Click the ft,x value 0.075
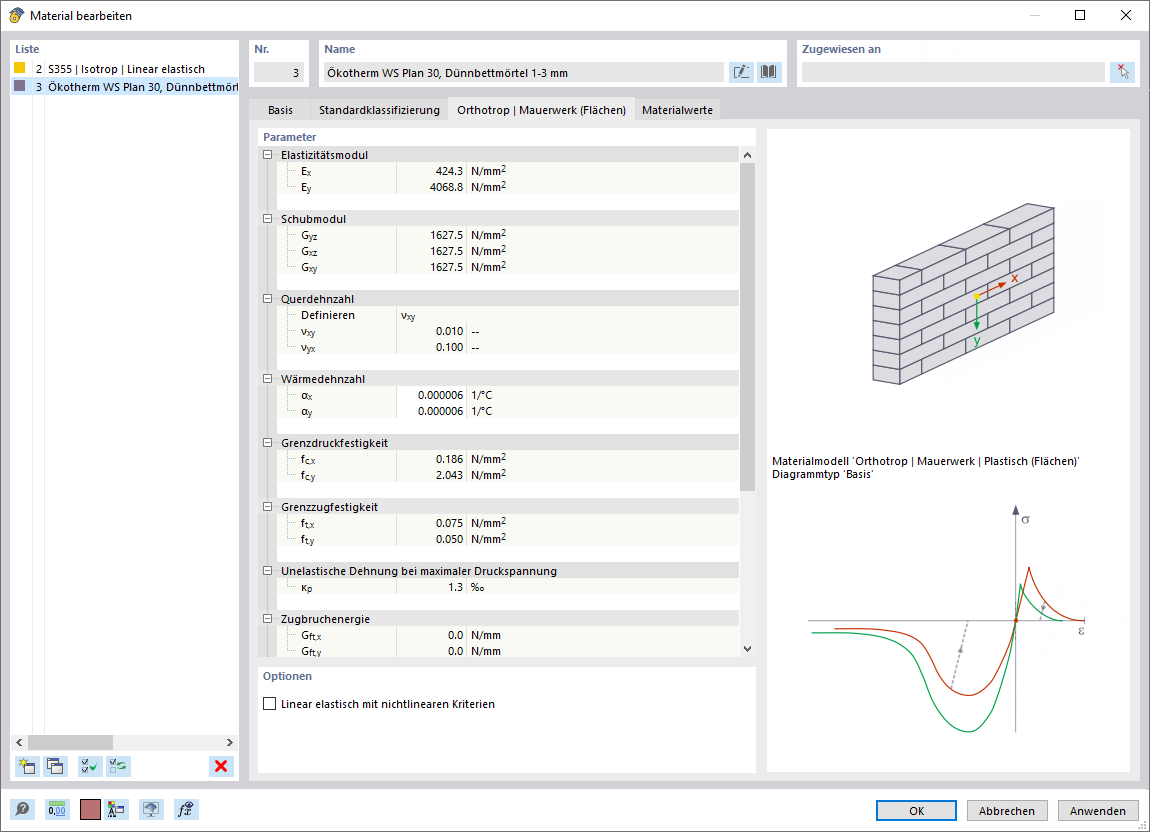 (x=431, y=523)
